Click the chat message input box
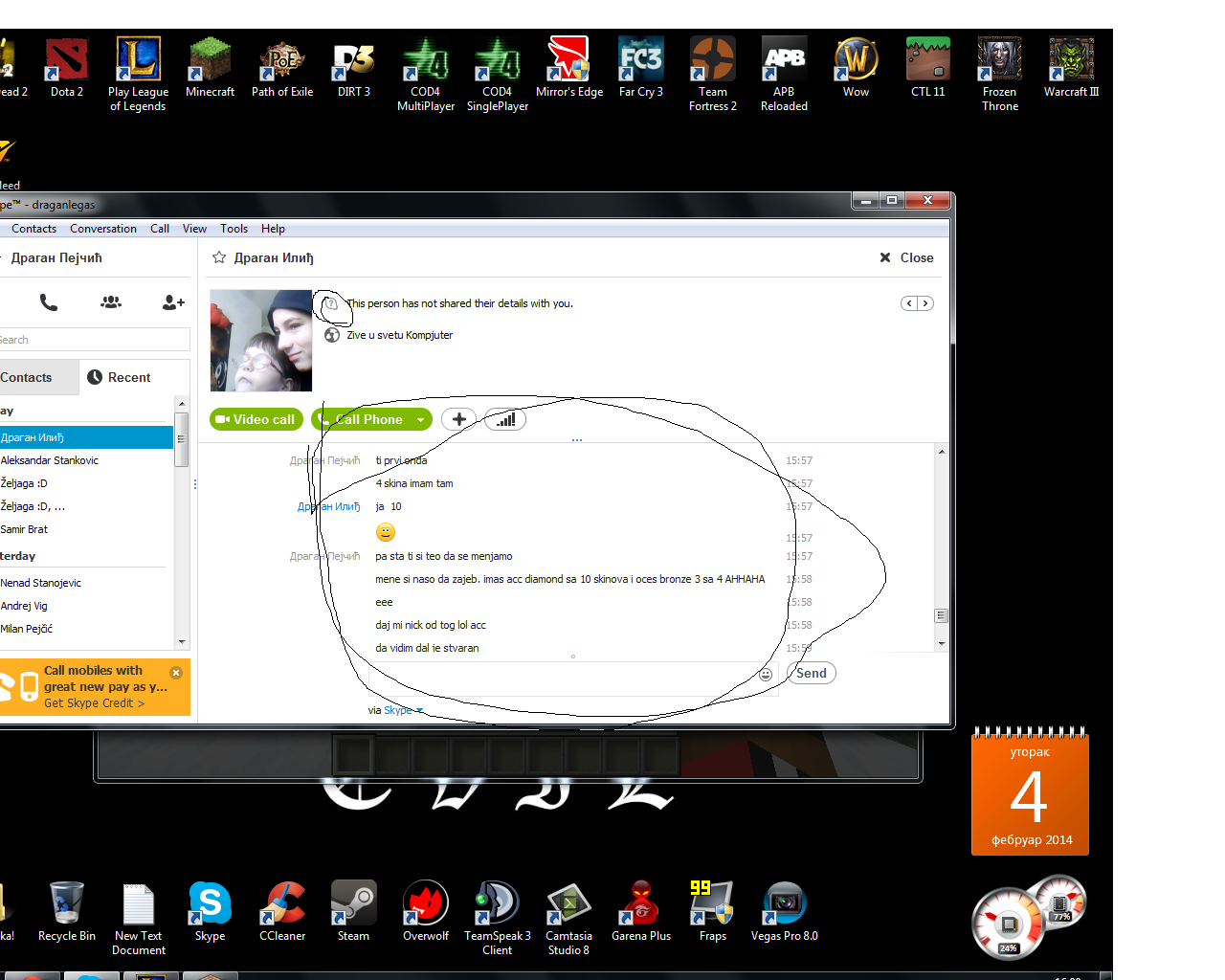Image resolution: width=1225 pixels, height=980 pixels. click(x=565, y=679)
